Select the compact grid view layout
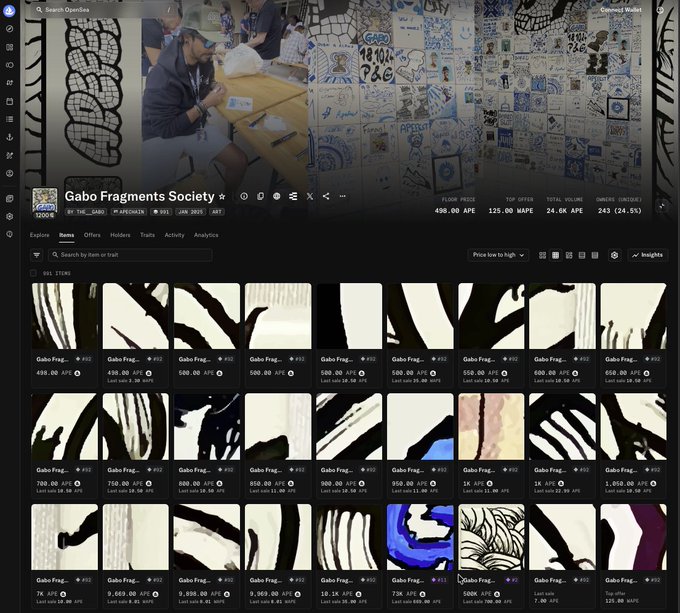Screen dimensions: 680x613 pyautogui.click(x=556, y=255)
